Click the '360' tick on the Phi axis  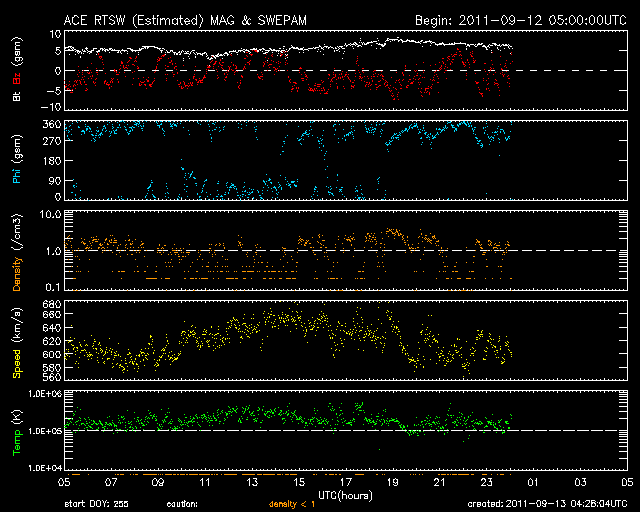pos(52,124)
